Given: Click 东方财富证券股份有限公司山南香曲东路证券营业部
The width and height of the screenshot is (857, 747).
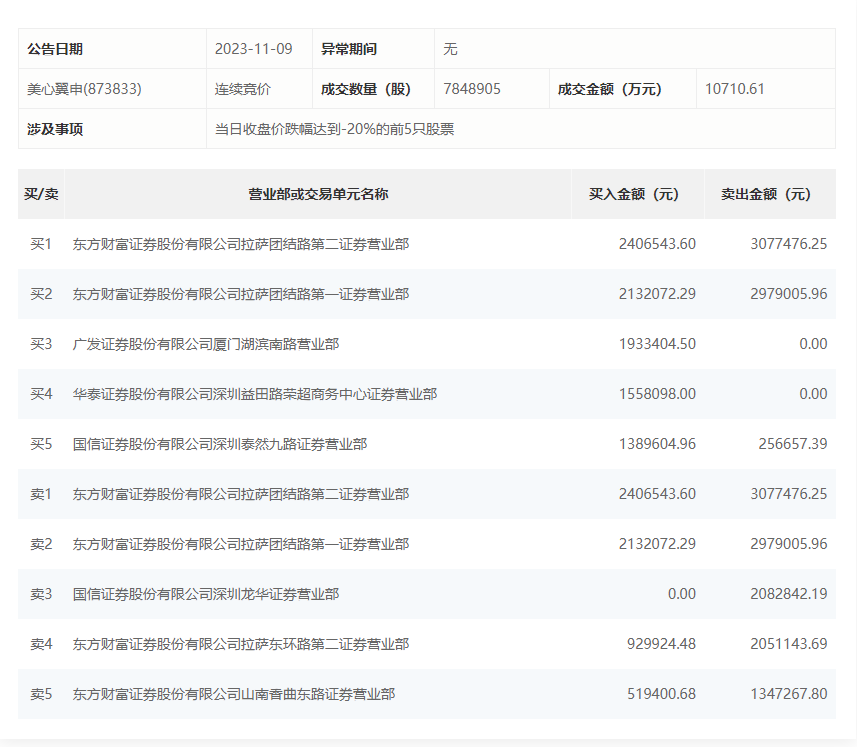Looking at the screenshot, I should click(234, 694).
